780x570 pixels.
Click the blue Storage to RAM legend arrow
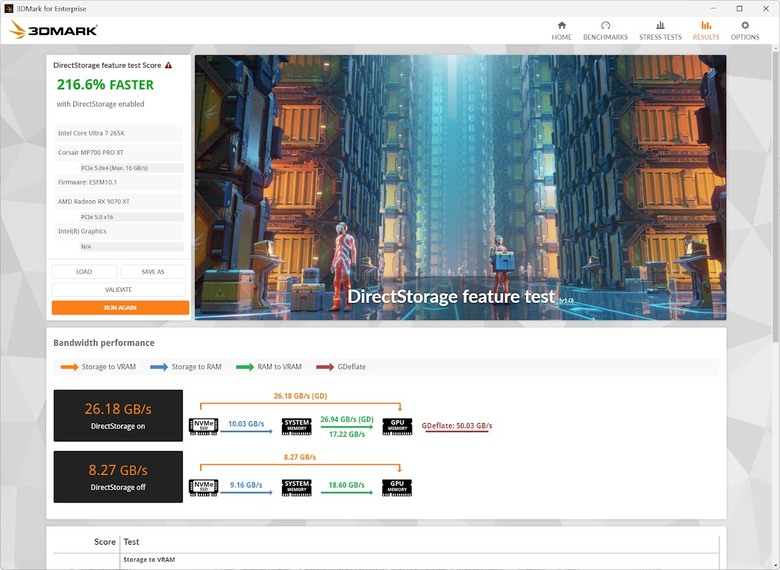pos(159,367)
